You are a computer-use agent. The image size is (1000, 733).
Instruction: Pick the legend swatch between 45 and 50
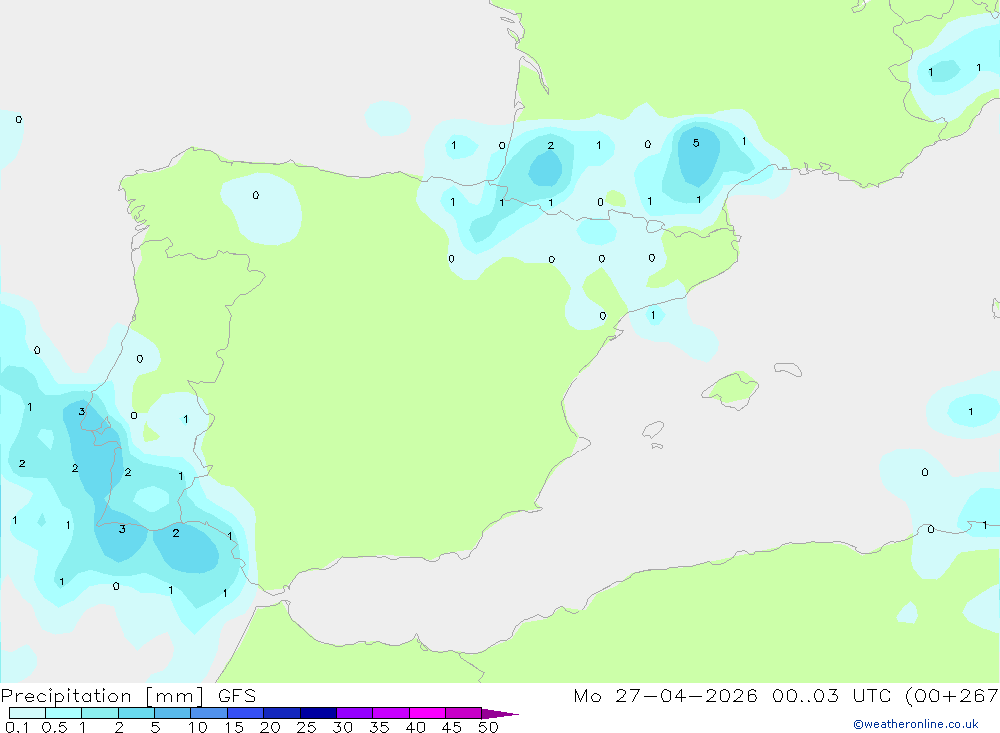463,713
